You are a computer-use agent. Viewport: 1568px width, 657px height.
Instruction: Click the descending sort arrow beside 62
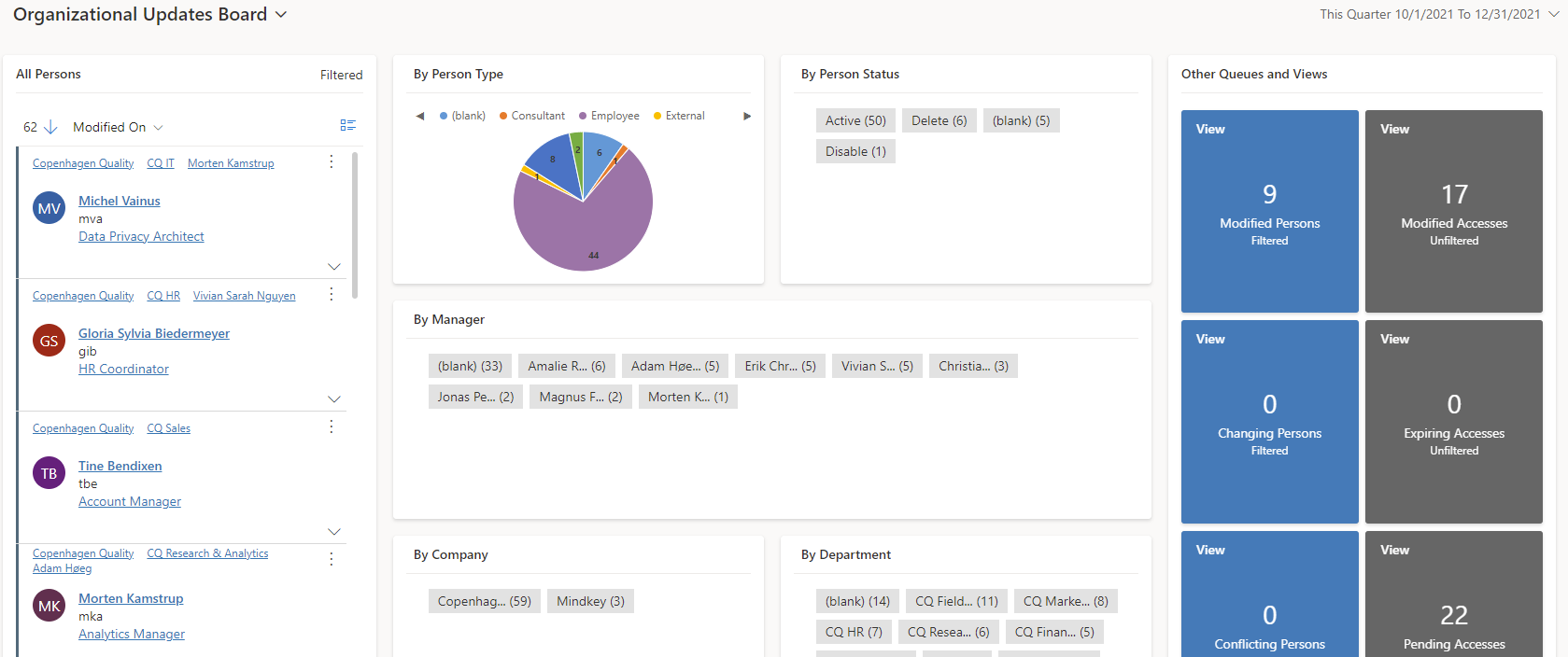51,127
